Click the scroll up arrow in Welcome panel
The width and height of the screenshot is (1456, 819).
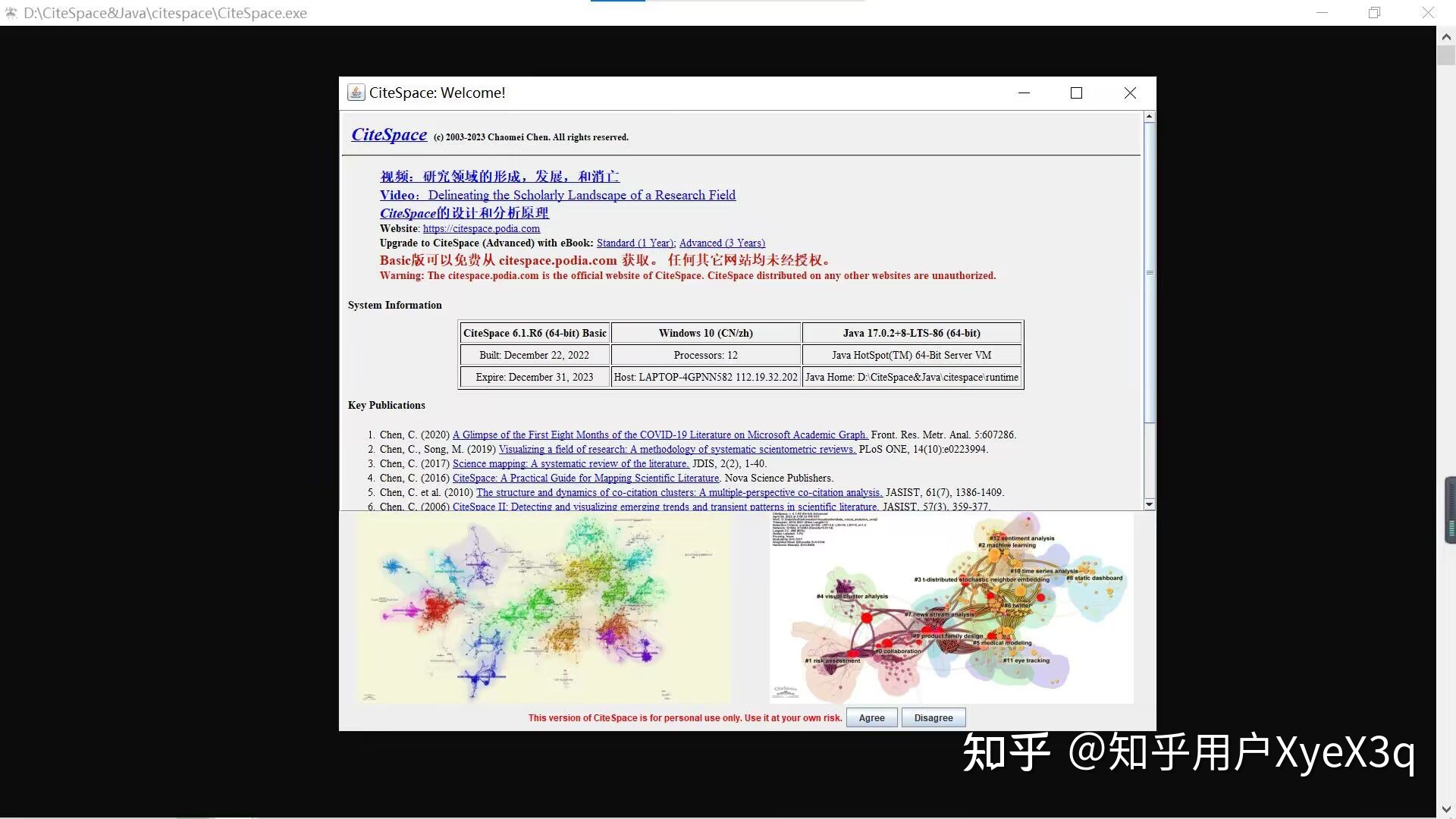coord(1150,117)
